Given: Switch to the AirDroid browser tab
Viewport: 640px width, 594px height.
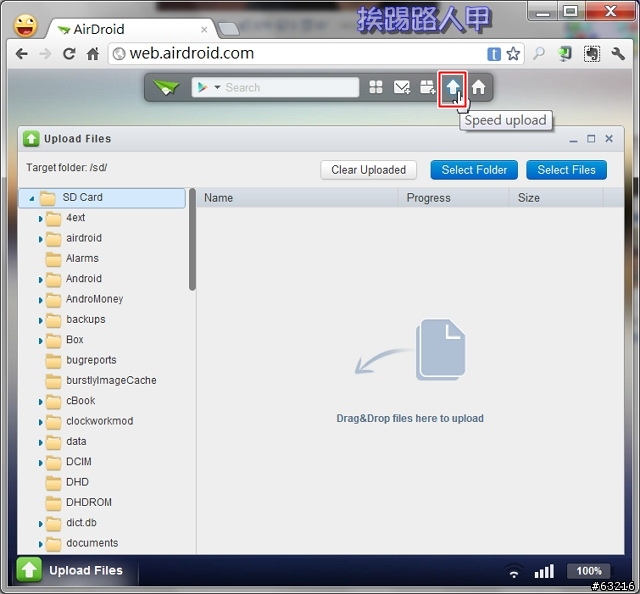Looking at the screenshot, I should click(x=131, y=29).
